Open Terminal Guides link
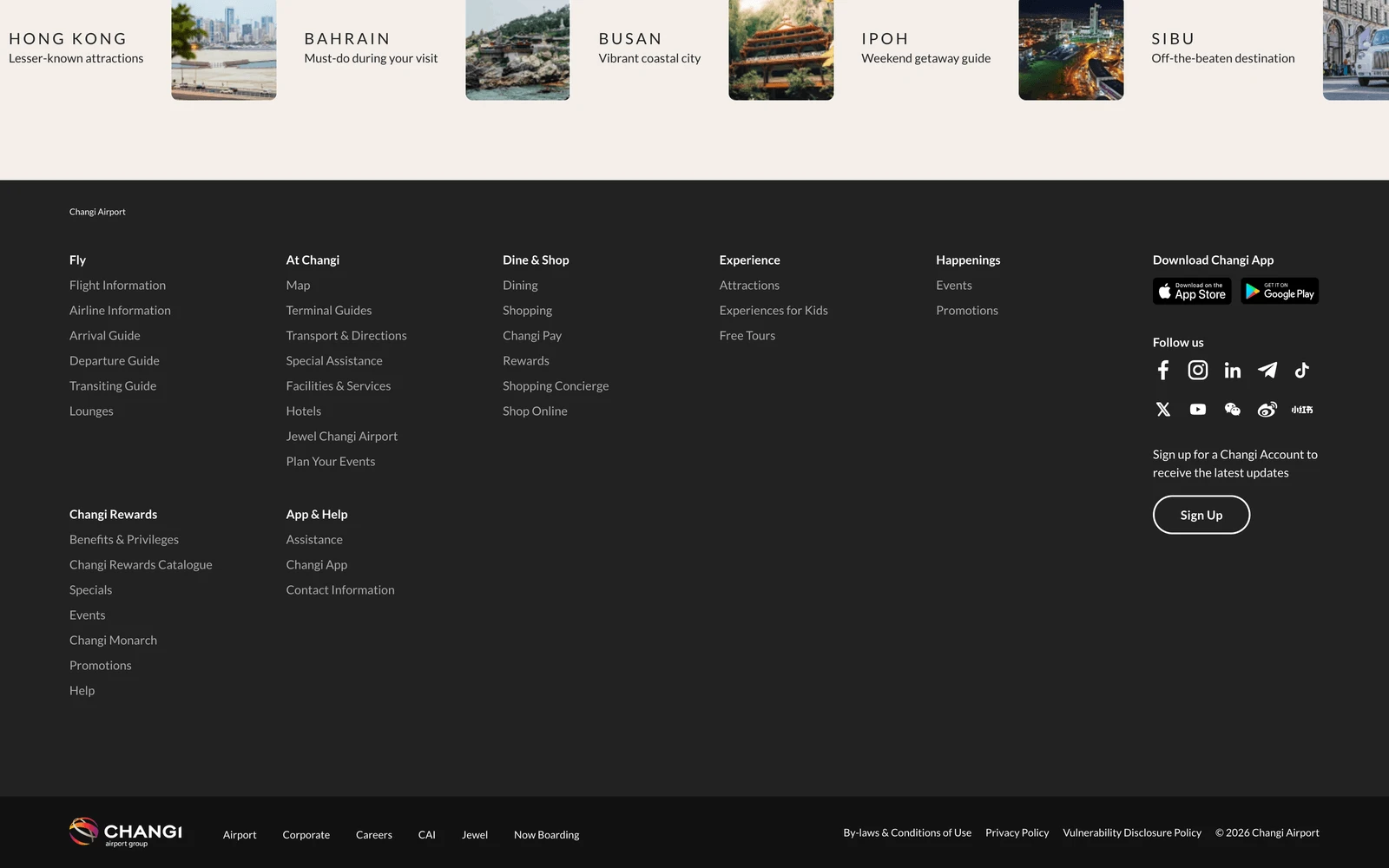The height and width of the screenshot is (868, 1389). pos(329,311)
